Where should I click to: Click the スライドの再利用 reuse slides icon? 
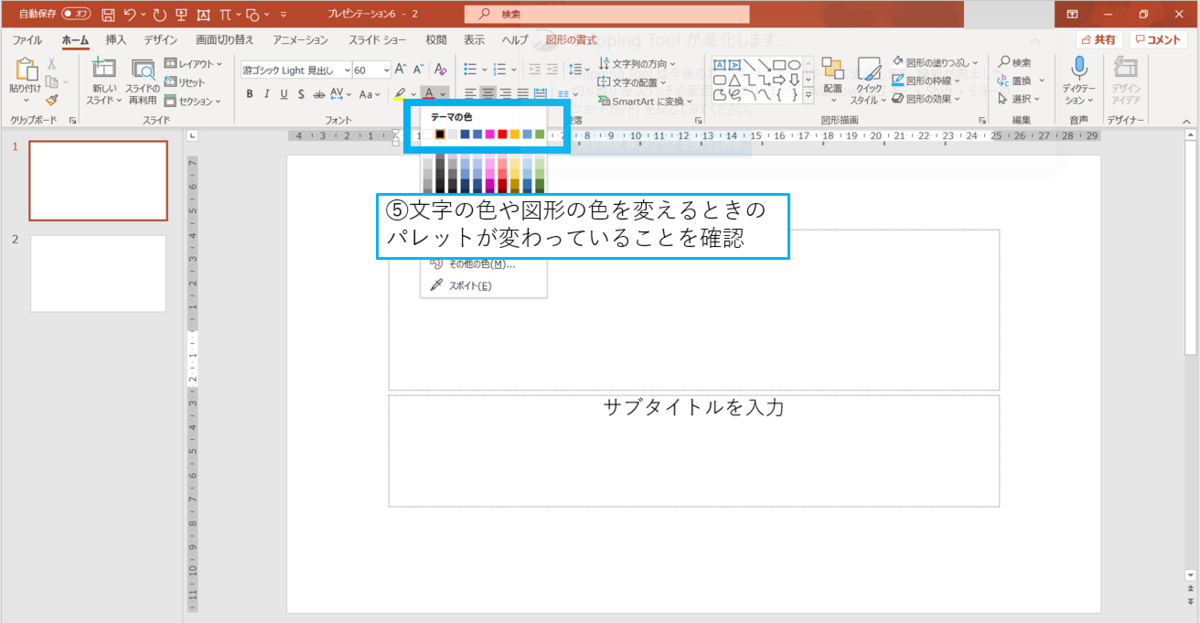click(x=143, y=69)
